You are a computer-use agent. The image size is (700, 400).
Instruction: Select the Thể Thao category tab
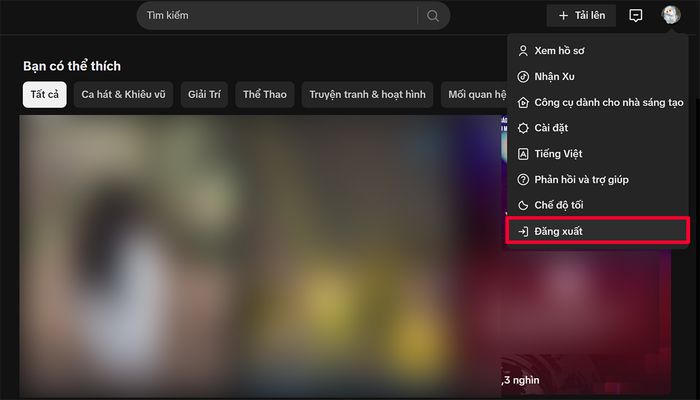[265, 95]
